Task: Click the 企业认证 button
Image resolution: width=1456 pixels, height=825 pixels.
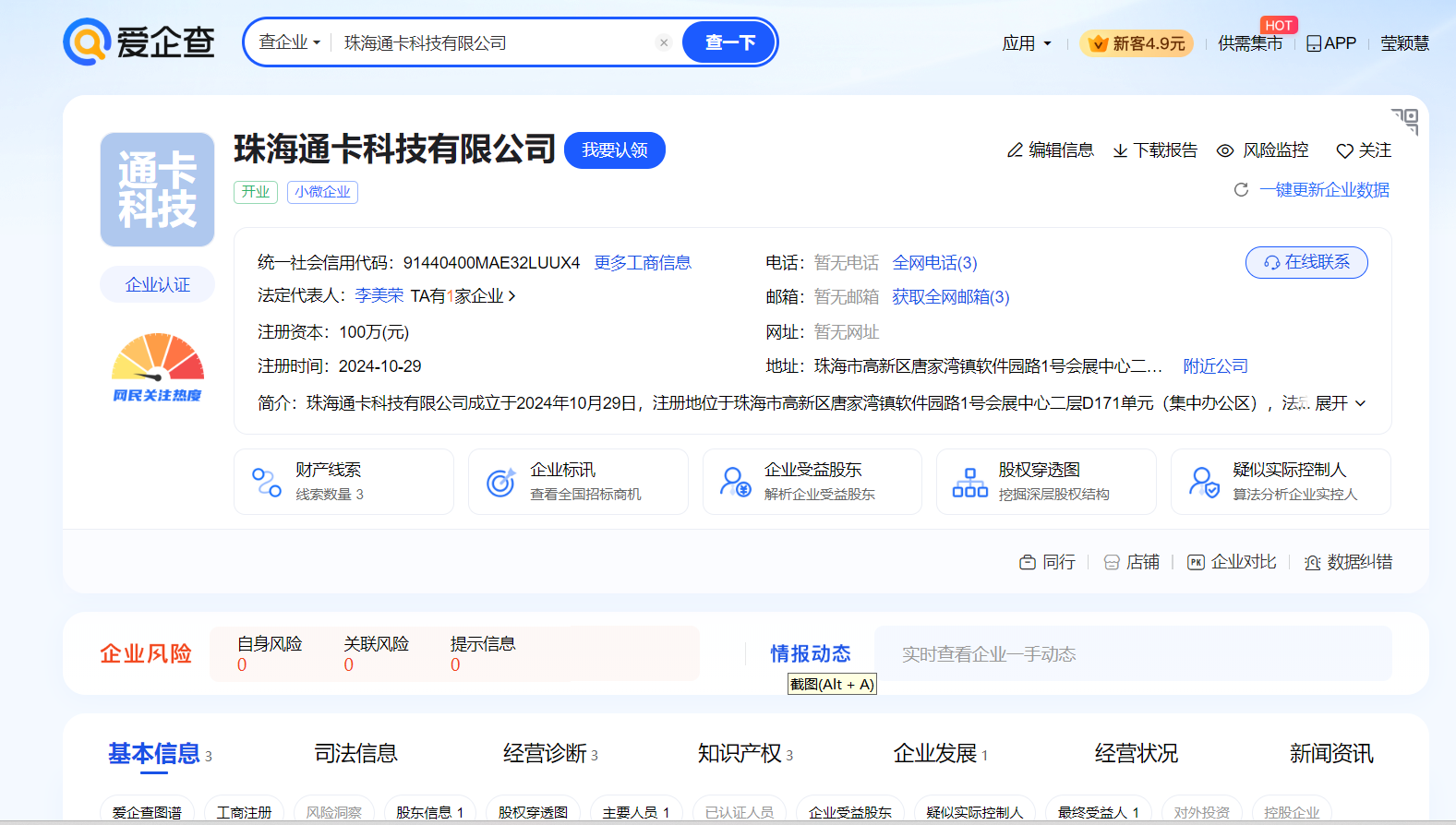Action: coord(157,284)
